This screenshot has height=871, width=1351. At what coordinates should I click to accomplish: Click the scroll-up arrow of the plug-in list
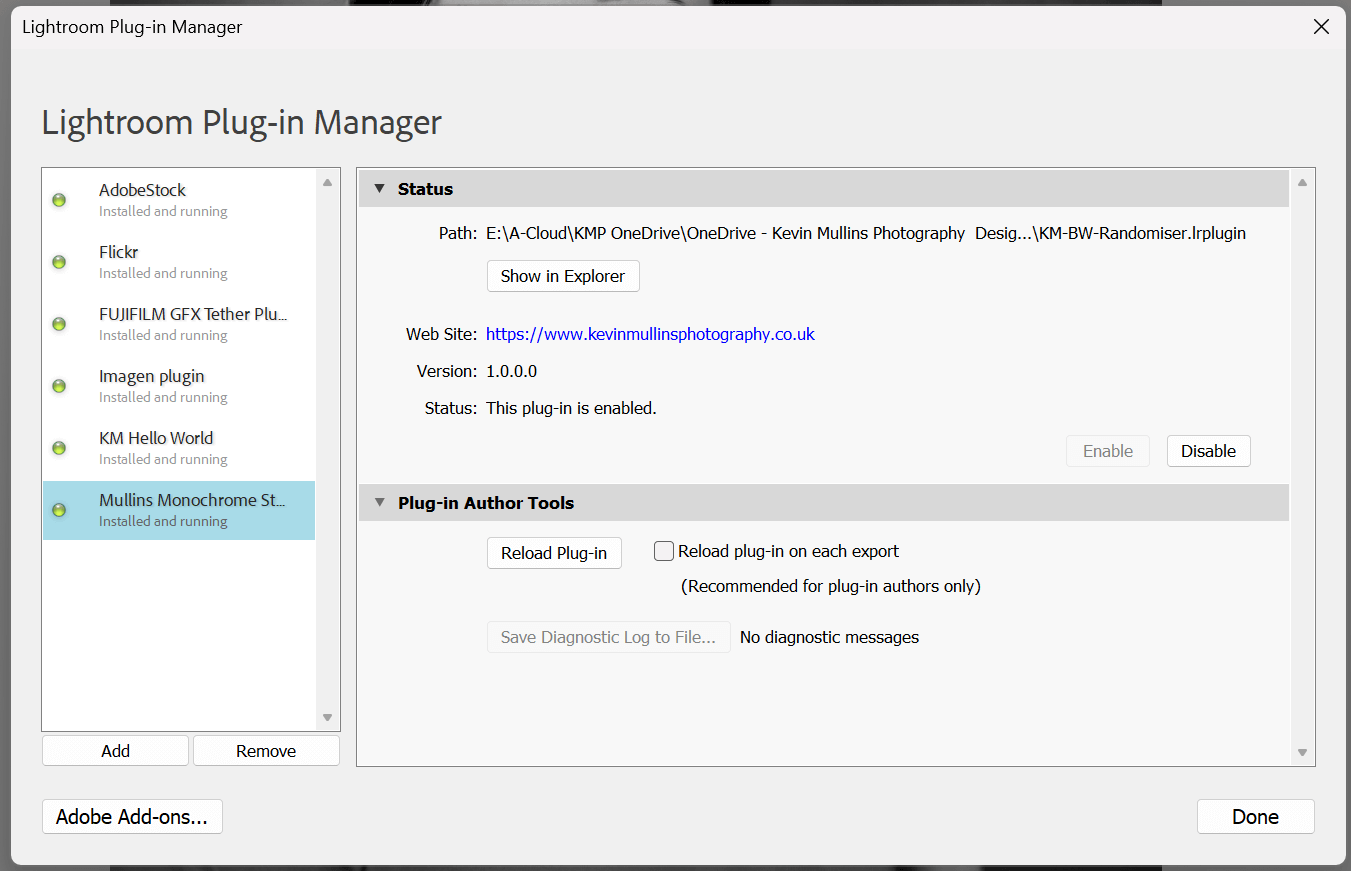tap(327, 183)
